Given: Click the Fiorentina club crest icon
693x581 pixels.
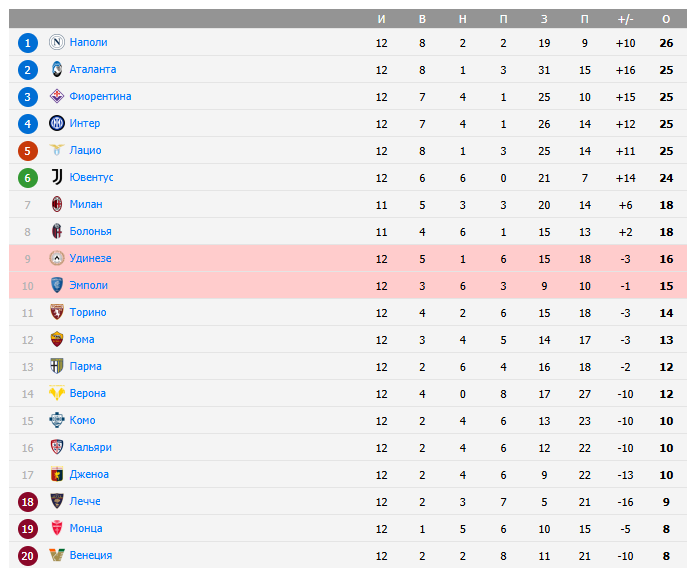Looking at the screenshot, I should [57, 96].
